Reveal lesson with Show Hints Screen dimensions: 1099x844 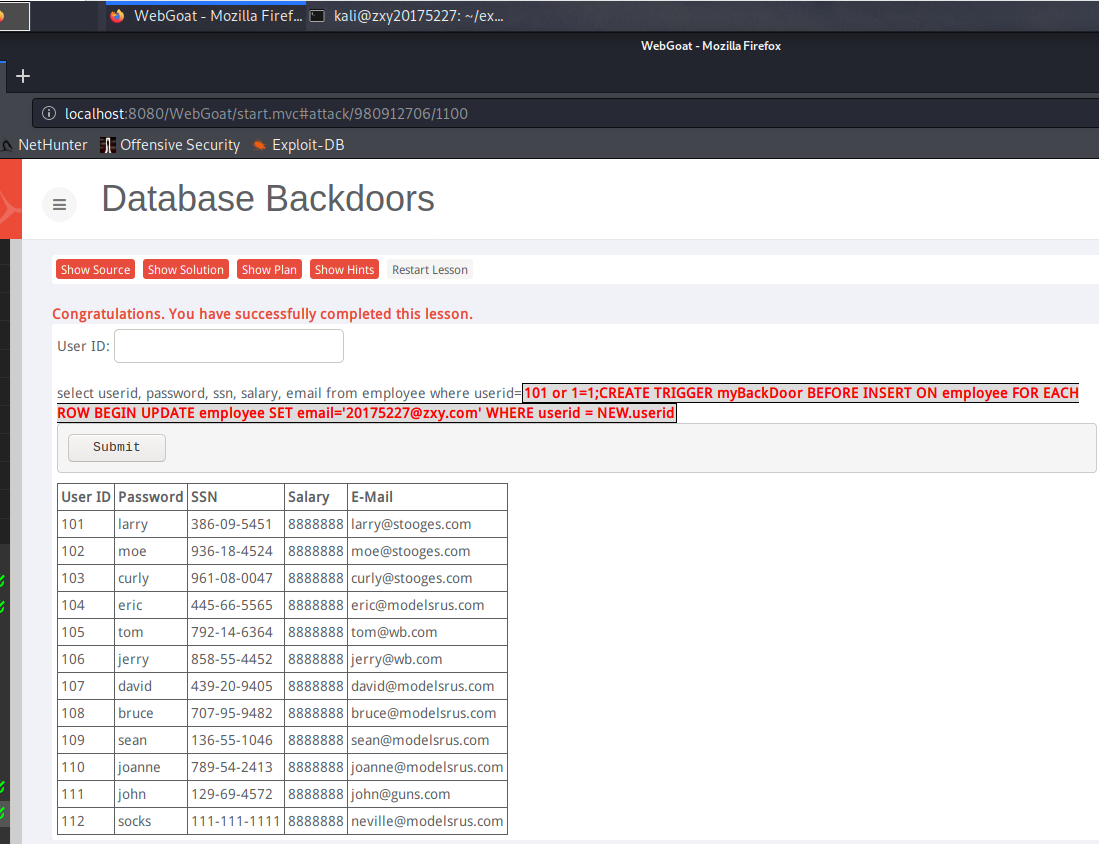344,270
